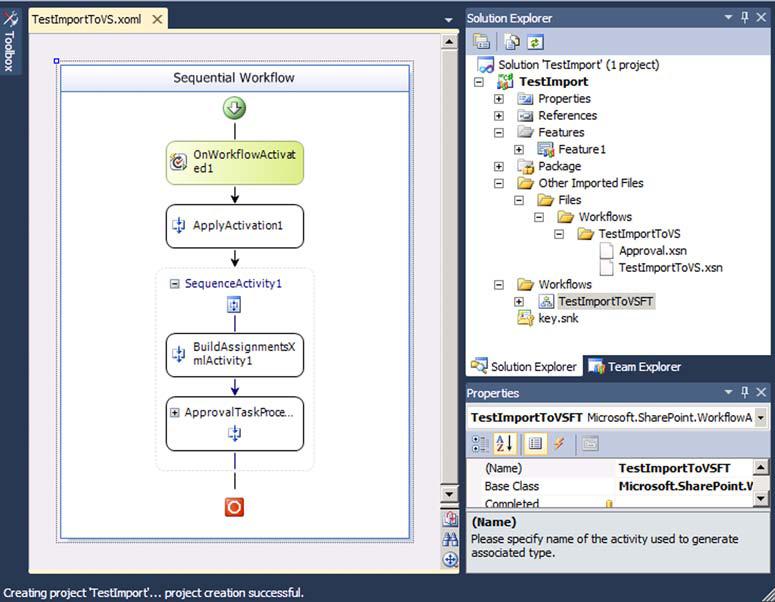Click the Feature1 icon in the tree
The width and height of the screenshot is (775, 602).
click(x=546, y=149)
